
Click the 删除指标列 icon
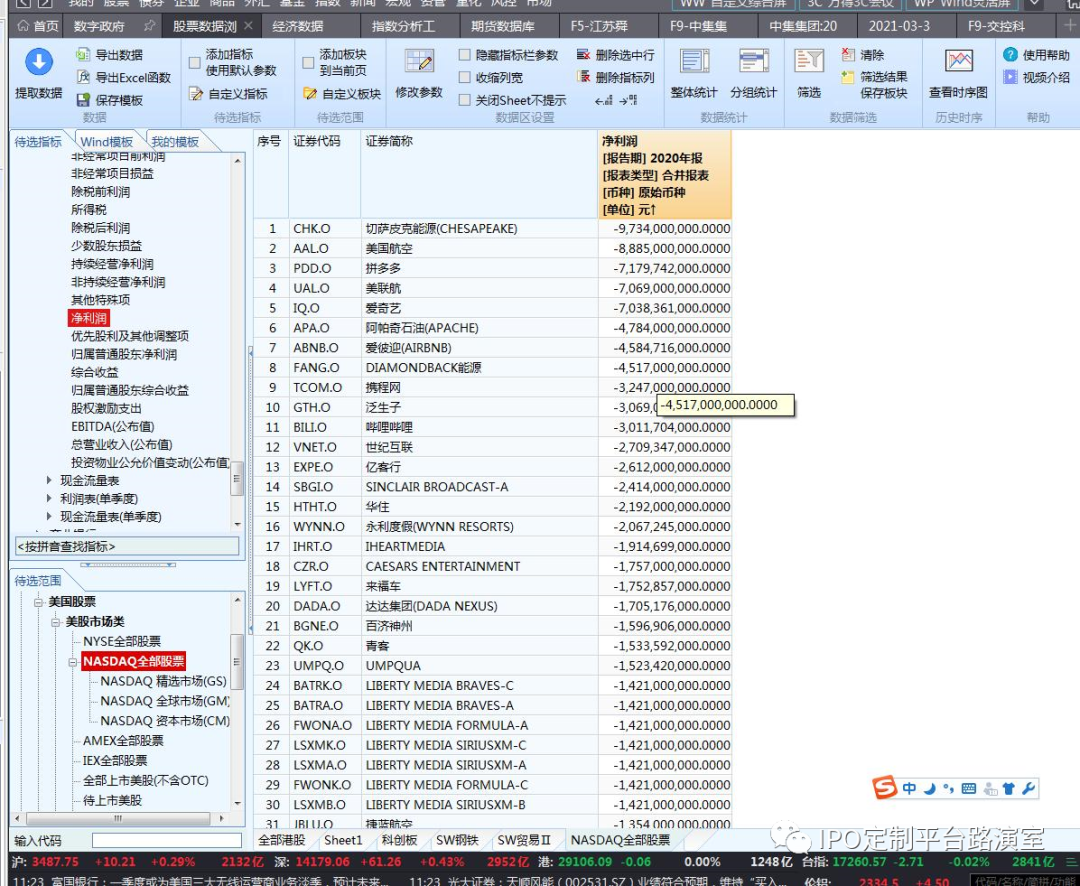click(583, 76)
